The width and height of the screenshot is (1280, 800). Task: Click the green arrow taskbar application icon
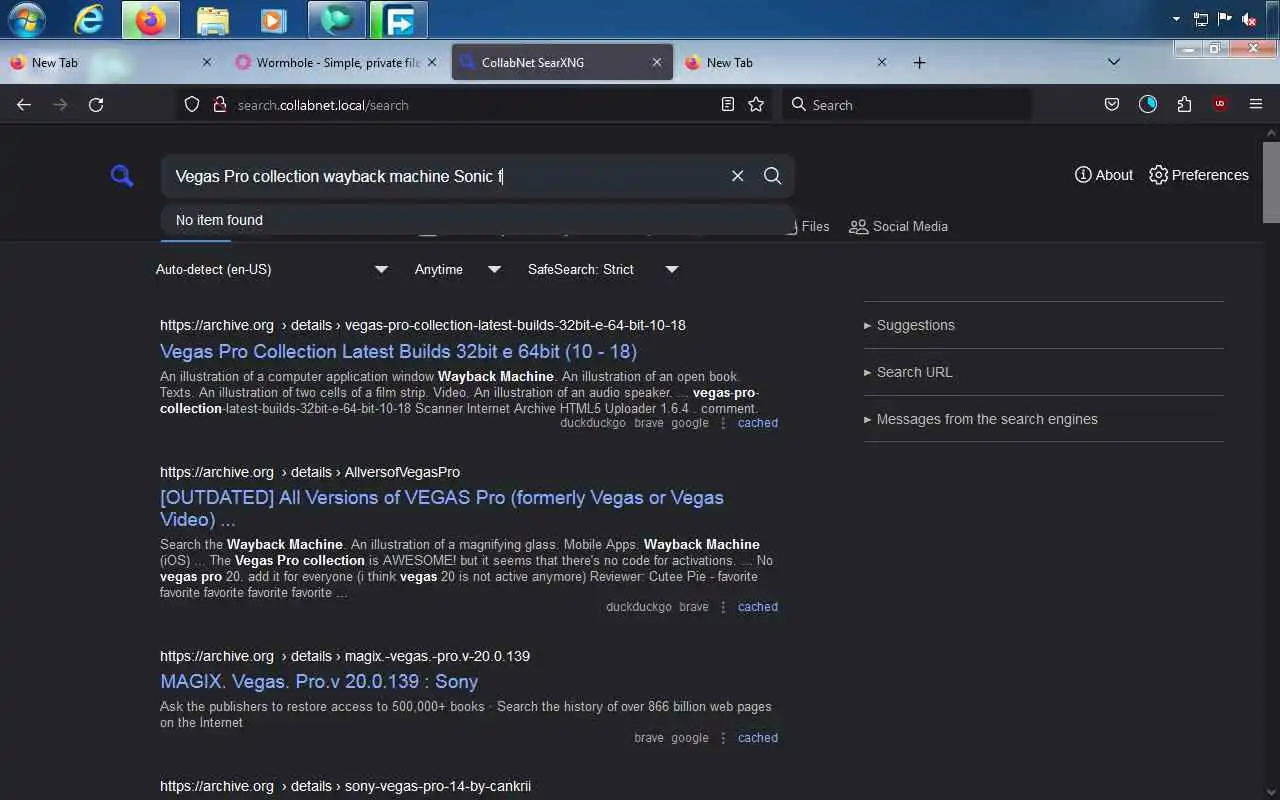399,19
